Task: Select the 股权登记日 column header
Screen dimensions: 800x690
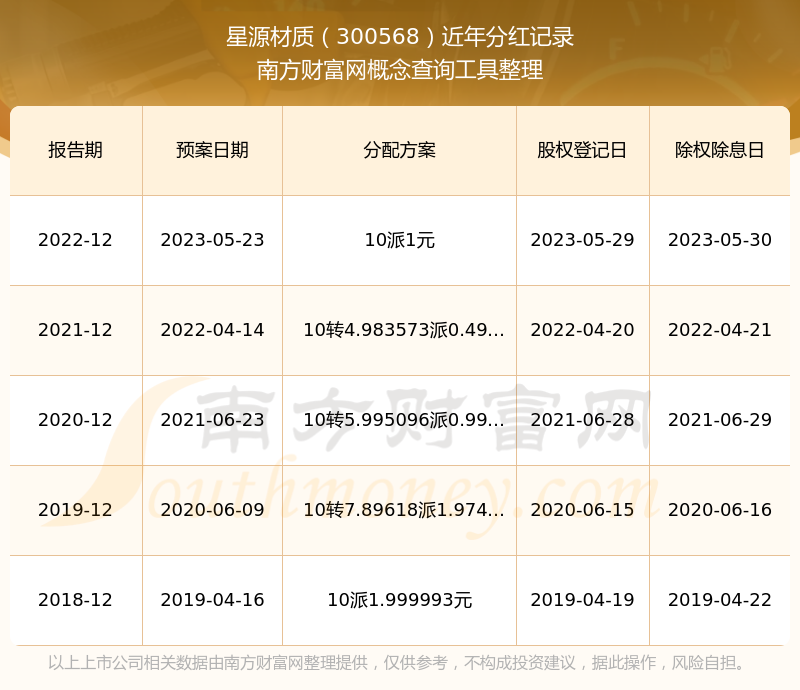Action: tap(582, 150)
